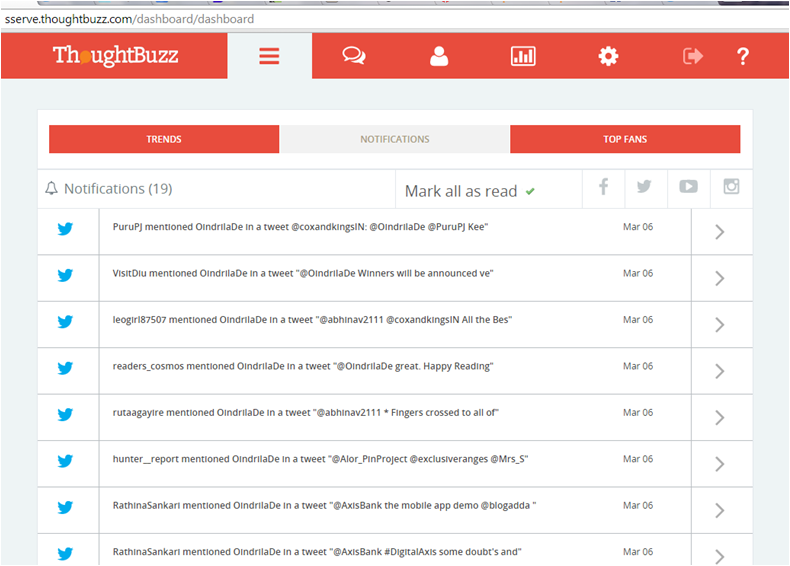The height and width of the screenshot is (566, 790).
Task: Click the Notifications (19) heading
Action: [x=118, y=188]
